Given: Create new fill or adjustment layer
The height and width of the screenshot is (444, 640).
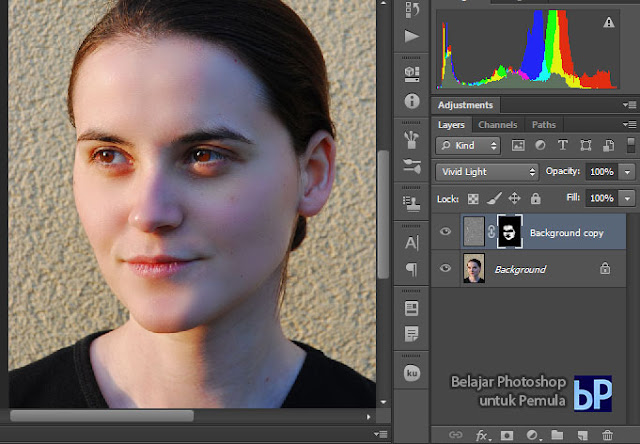Looking at the screenshot, I should click(x=533, y=435).
